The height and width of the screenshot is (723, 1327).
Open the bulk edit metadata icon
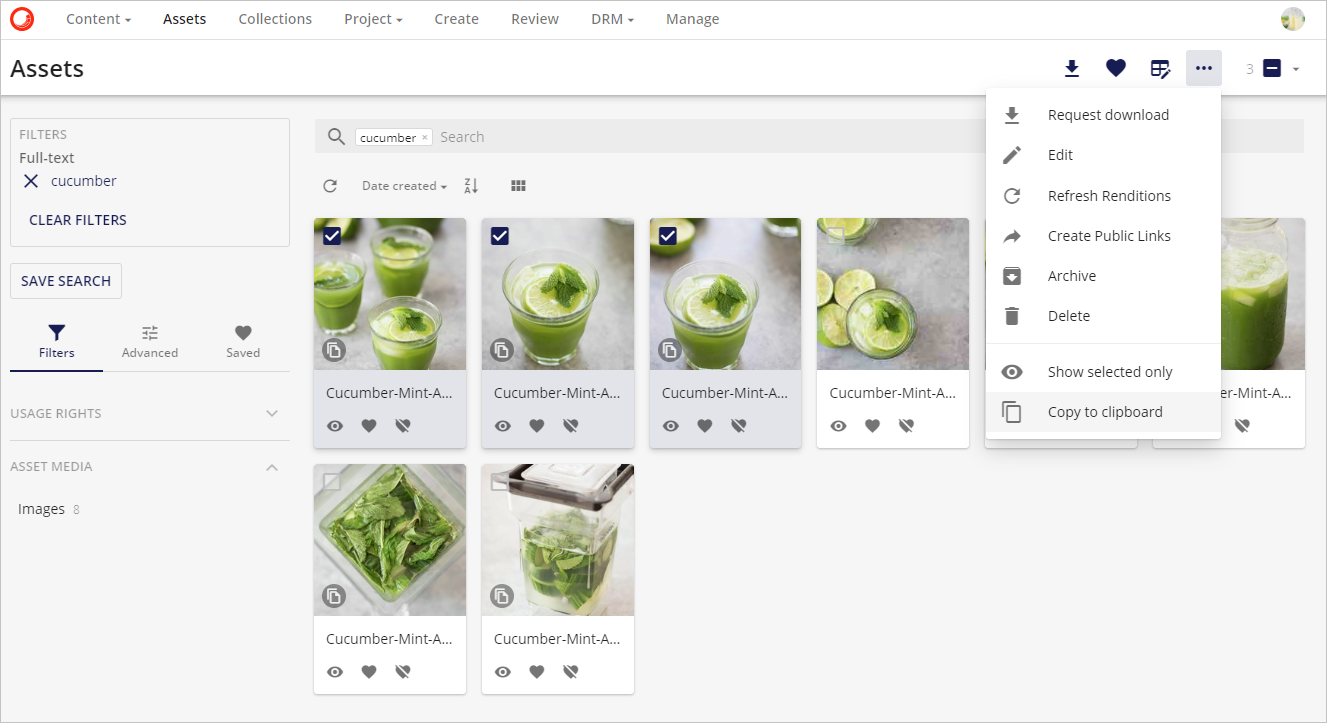(1160, 68)
